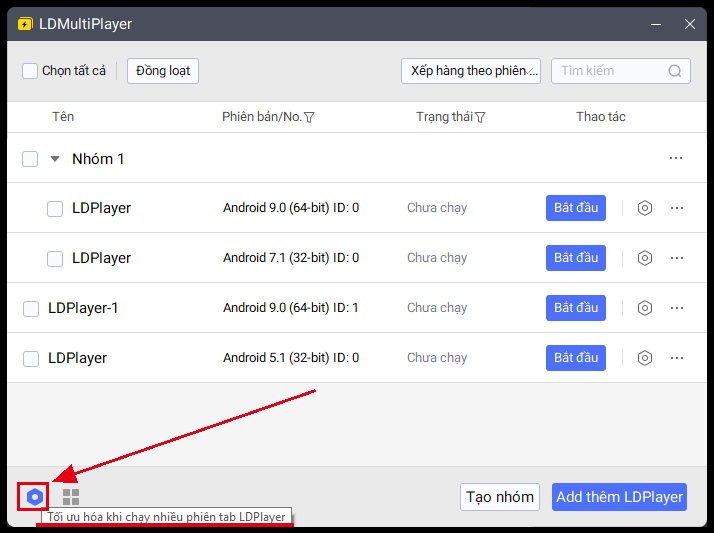Screen dimensions: 714x533
Task: Click Android 9.0 (64-bit) ID: 1 text
Action: click(291, 308)
